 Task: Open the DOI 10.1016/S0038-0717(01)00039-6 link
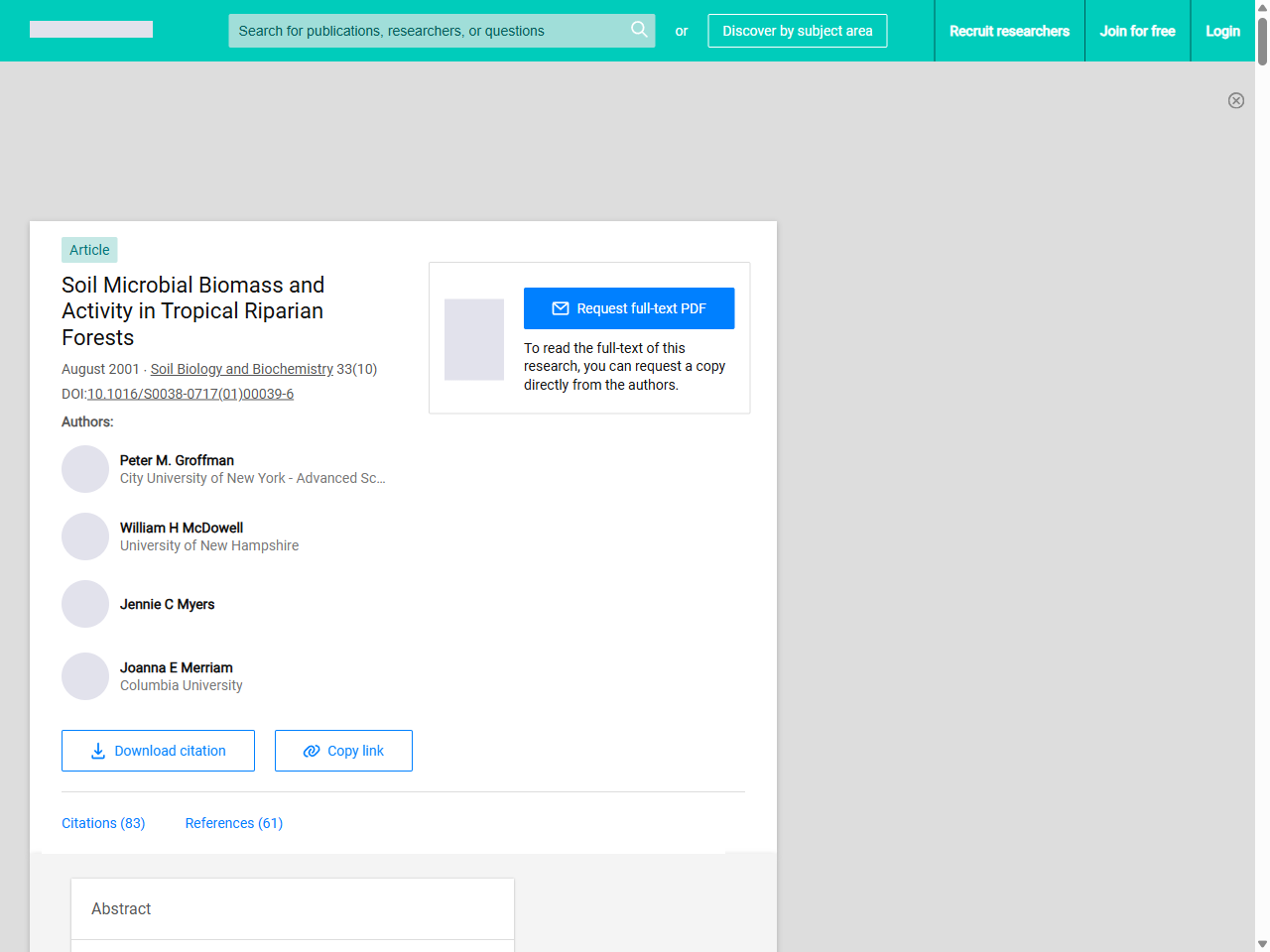coord(190,394)
